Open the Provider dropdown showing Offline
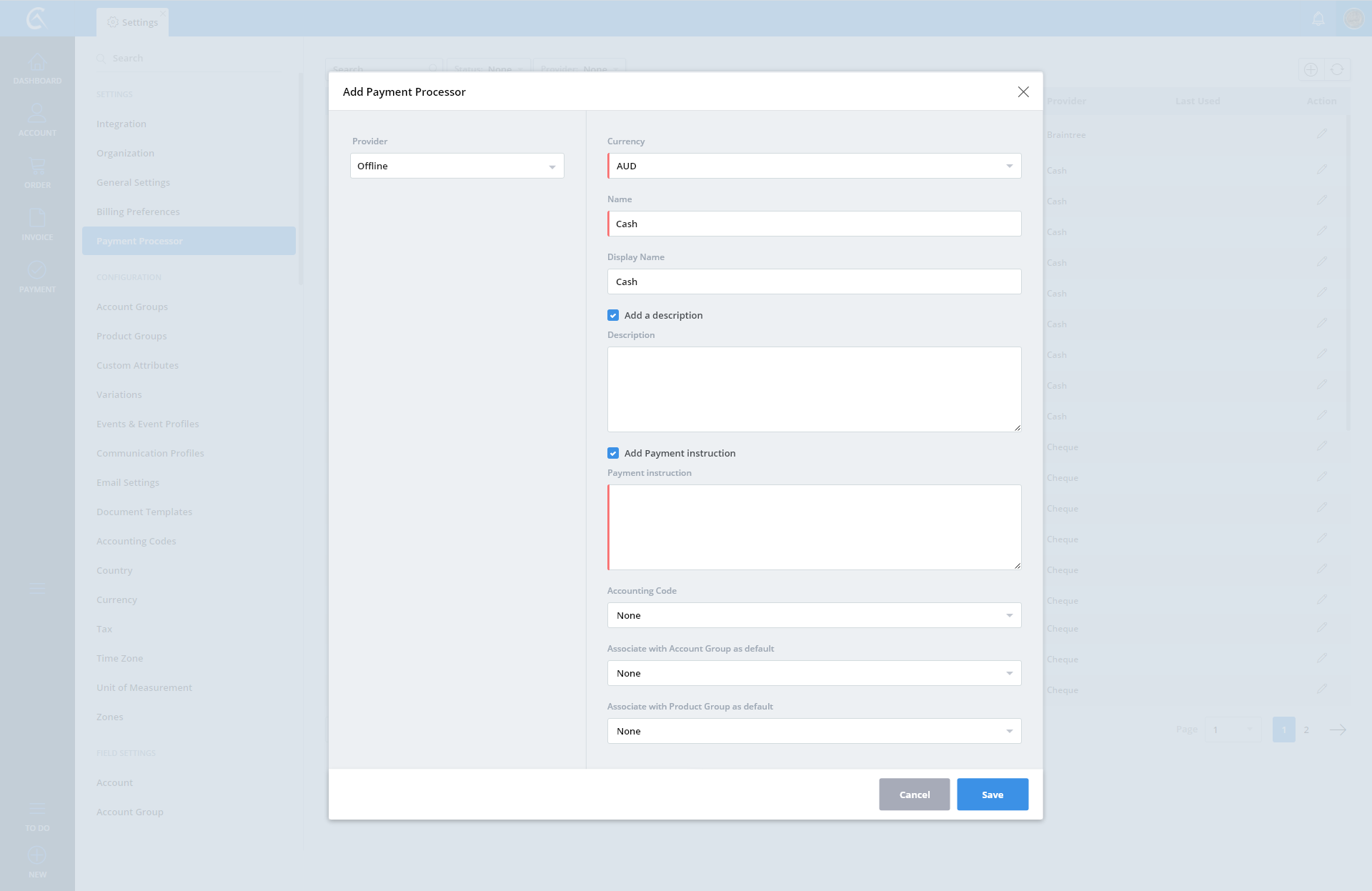Viewport: 1372px width, 891px height. click(457, 166)
